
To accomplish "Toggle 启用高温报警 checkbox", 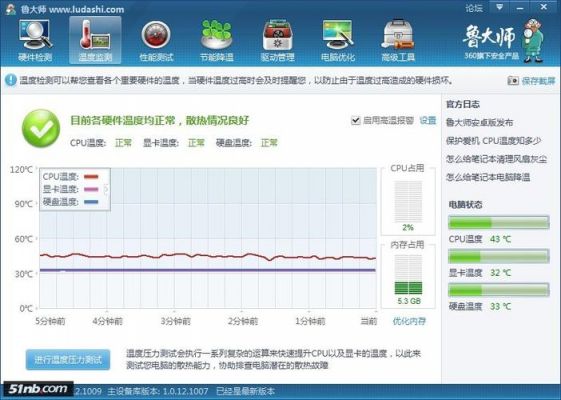I will [355, 121].
